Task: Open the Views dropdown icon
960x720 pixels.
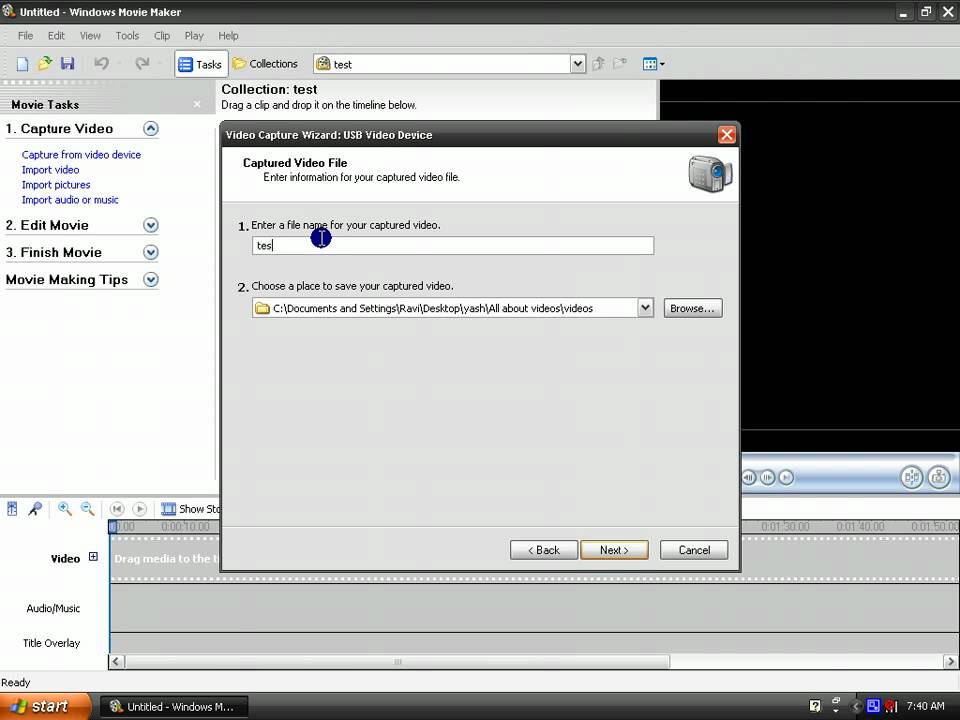Action: pos(653,64)
